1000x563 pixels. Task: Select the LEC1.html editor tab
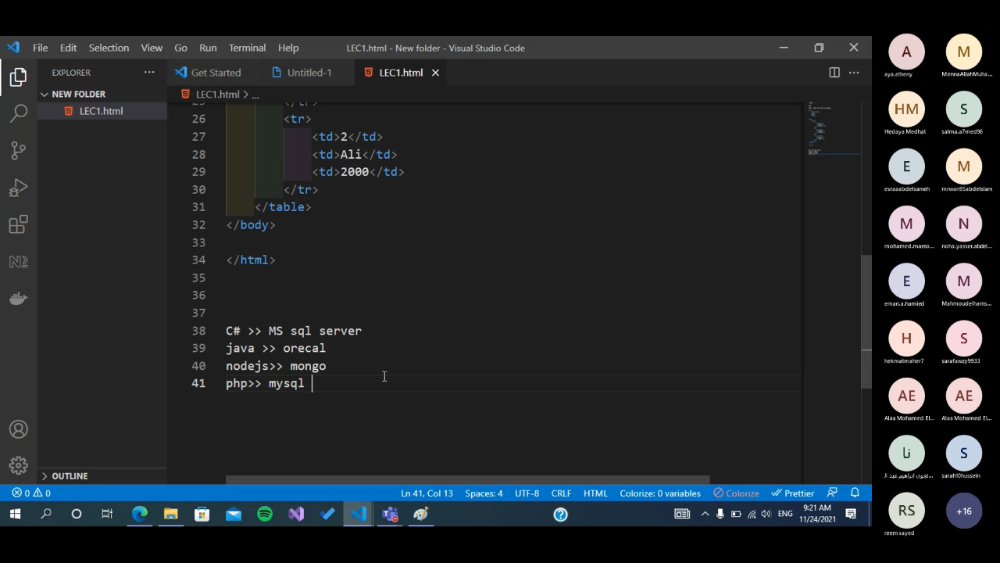[x=401, y=73]
